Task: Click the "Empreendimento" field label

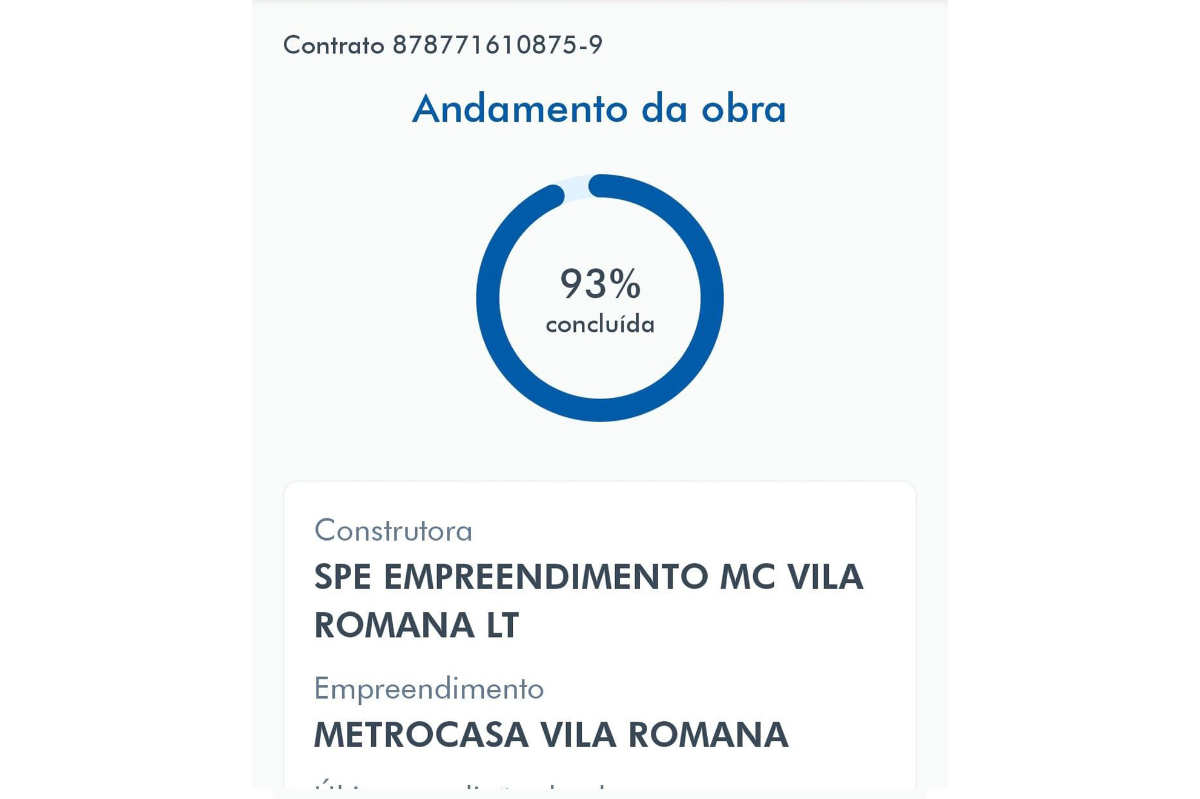Action: coord(428,688)
